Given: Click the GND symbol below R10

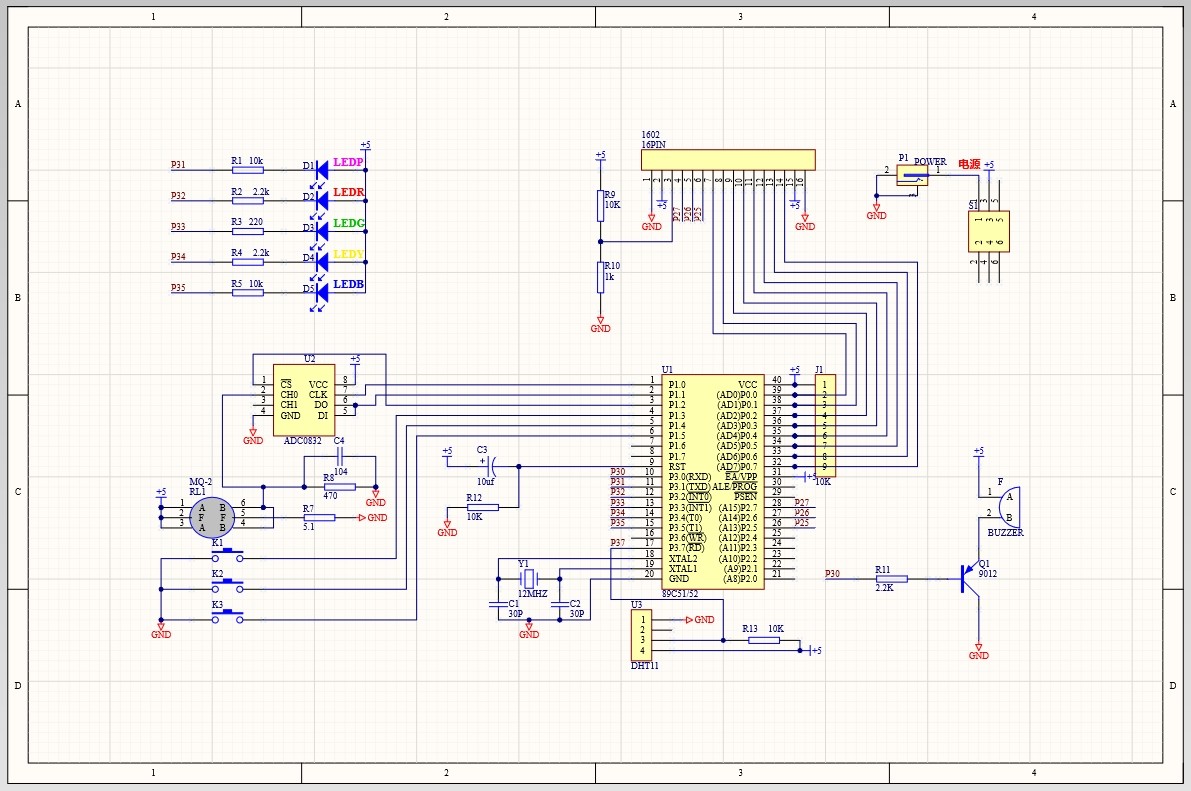Looking at the screenshot, I should (600, 324).
